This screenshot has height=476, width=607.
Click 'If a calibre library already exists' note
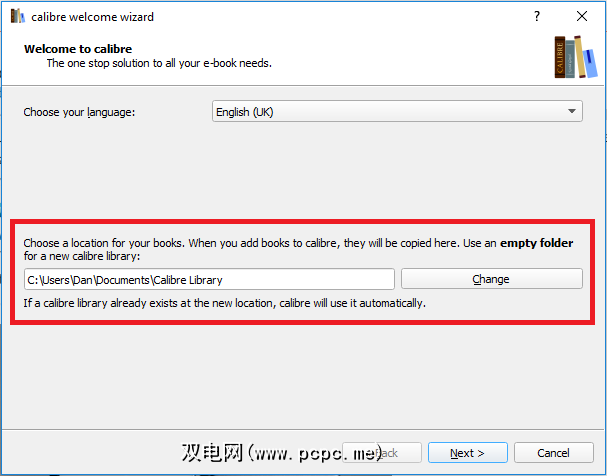225,303
